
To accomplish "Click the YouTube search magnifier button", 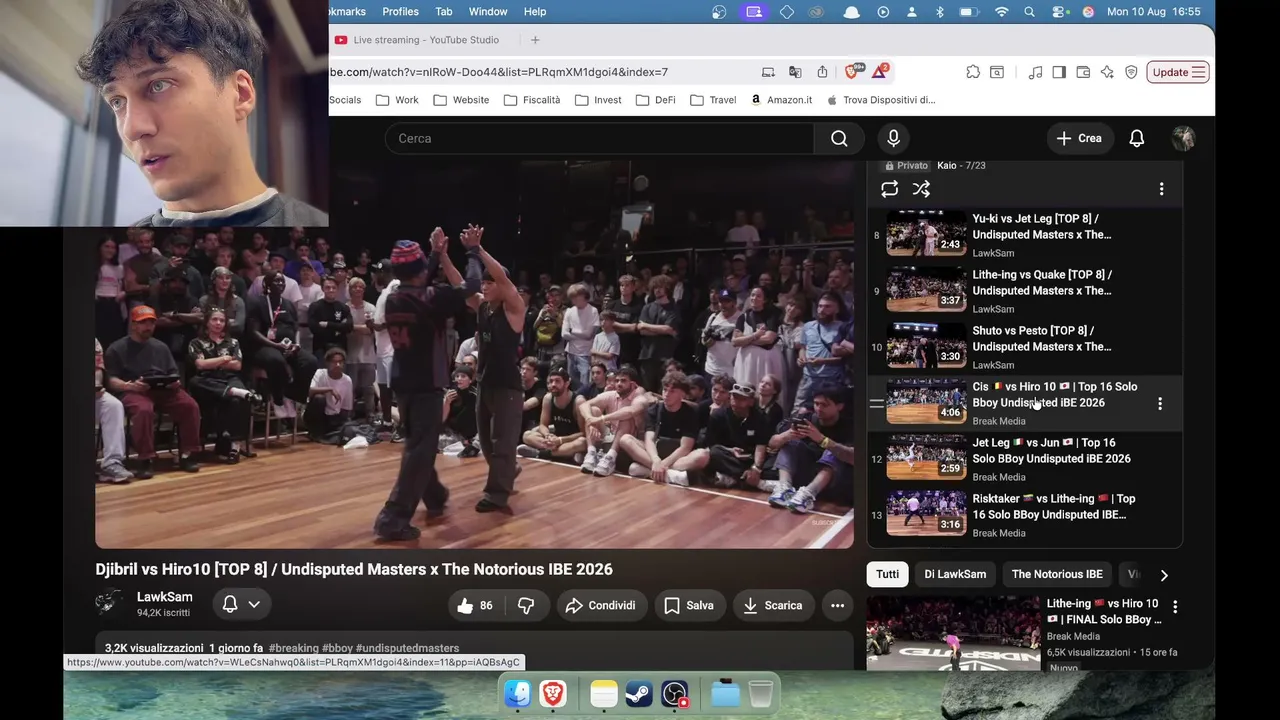I will click(839, 138).
